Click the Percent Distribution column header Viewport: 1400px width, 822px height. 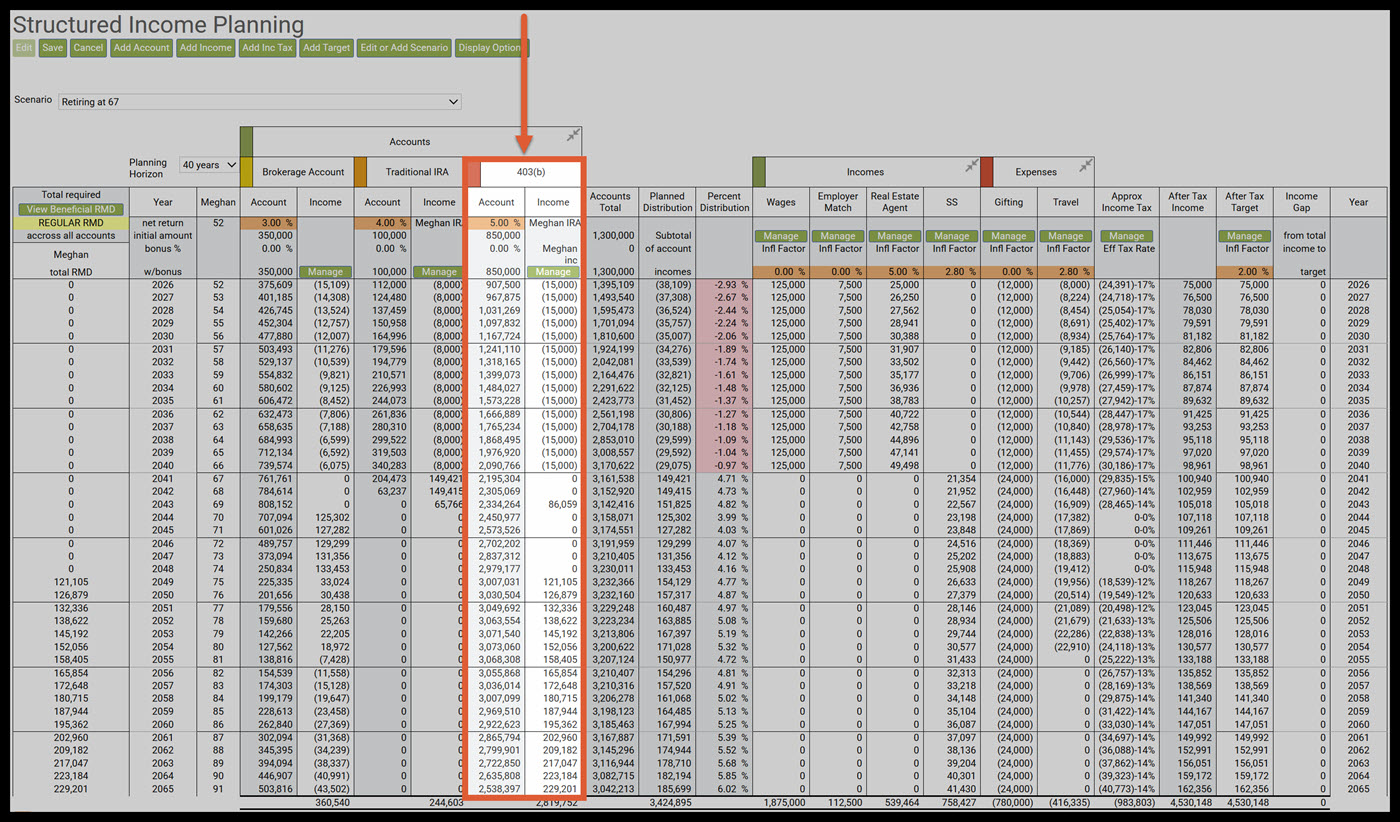coord(724,202)
